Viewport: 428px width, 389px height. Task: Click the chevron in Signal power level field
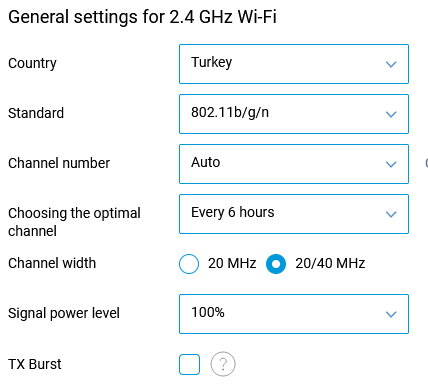pos(391,314)
